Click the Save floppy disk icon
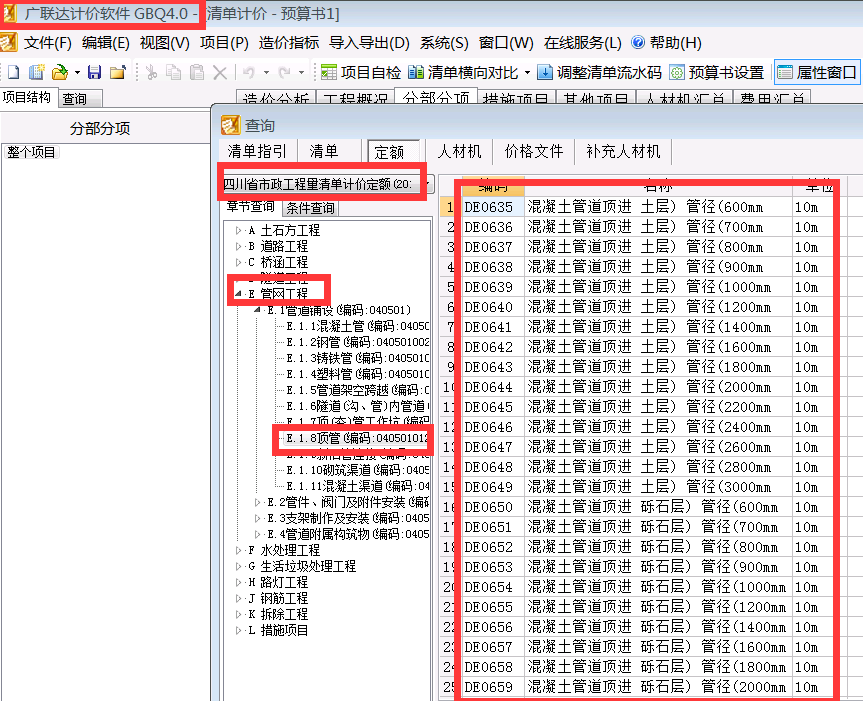The width and height of the screenshot is (863, 701). [95, 73]
